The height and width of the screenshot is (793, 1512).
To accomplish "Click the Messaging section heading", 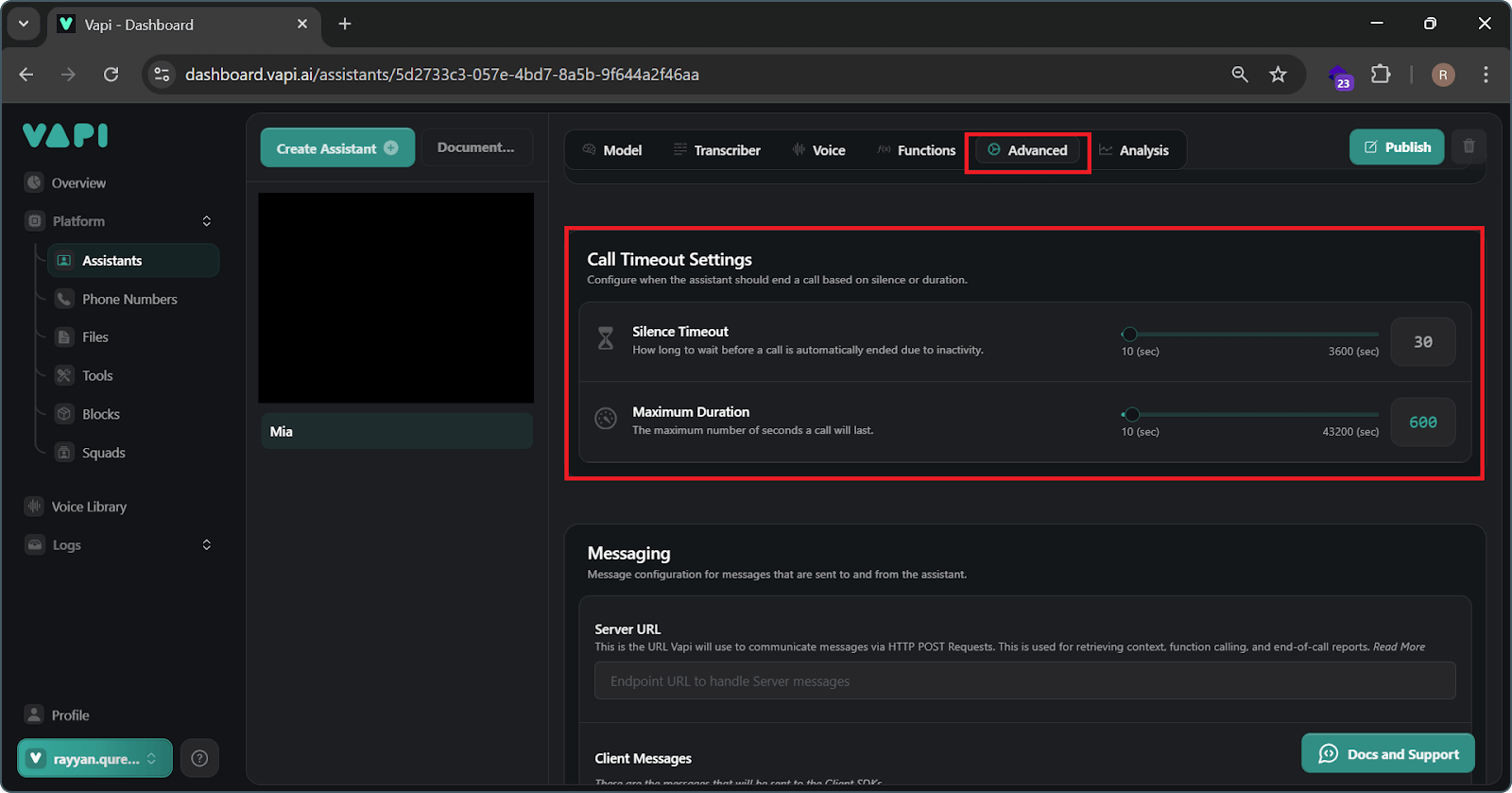I will click(628, 553).
